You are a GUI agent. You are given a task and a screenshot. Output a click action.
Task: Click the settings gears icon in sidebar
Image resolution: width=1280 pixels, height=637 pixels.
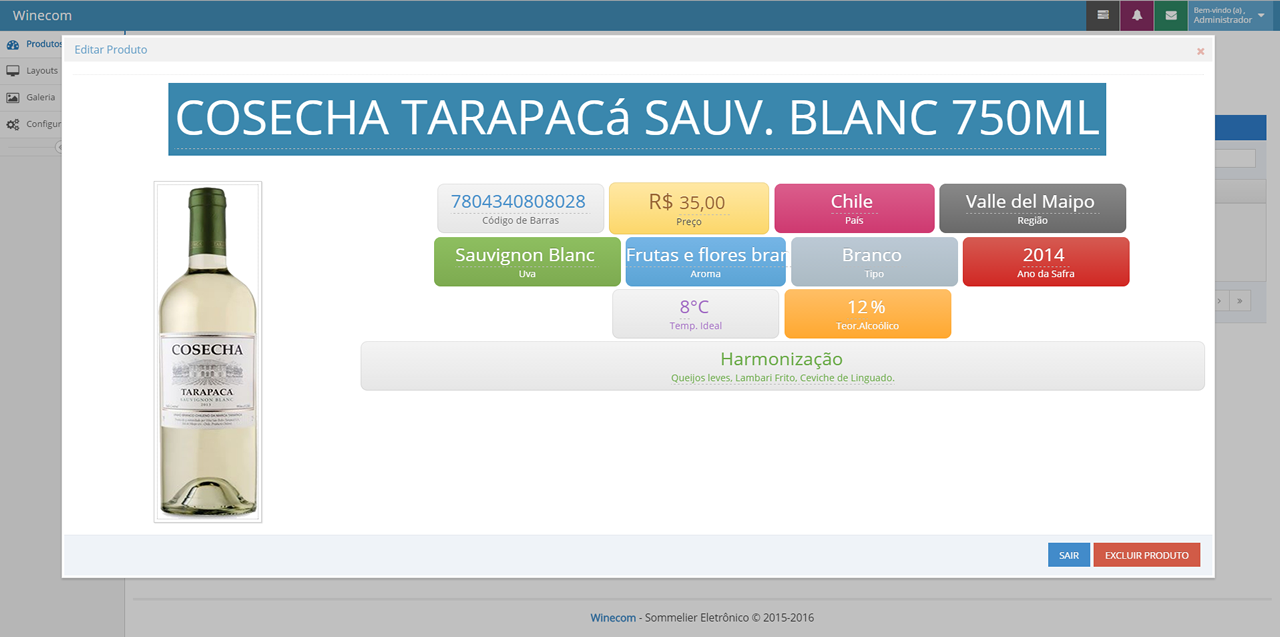tap(13, 124)
